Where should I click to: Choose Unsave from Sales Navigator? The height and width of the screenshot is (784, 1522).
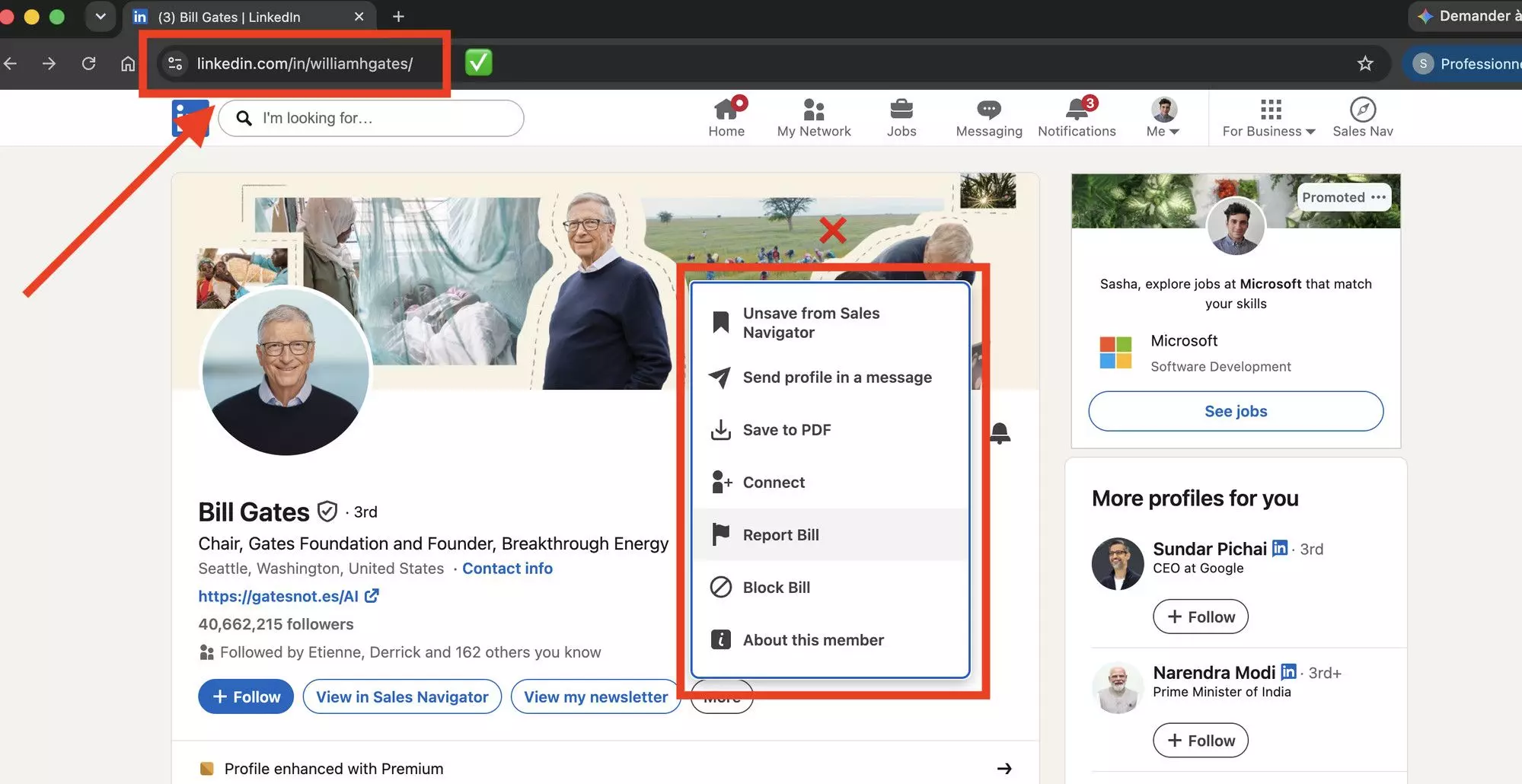click(x=830, y=323)
